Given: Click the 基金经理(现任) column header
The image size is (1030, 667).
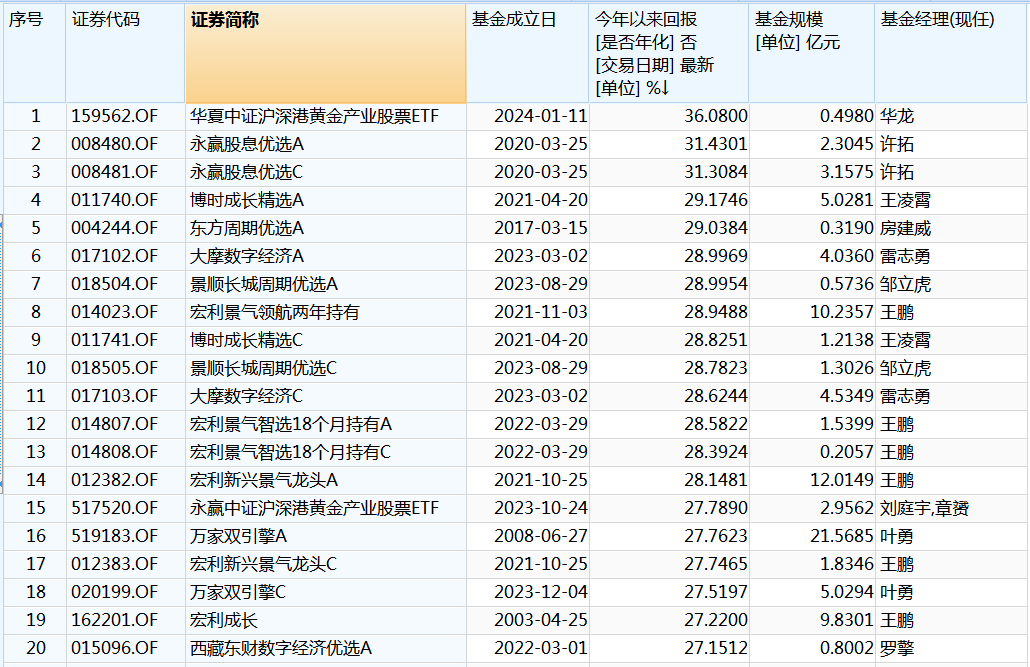Looking at the screenshot, I should pyautogui.click(x=950, y=54).
